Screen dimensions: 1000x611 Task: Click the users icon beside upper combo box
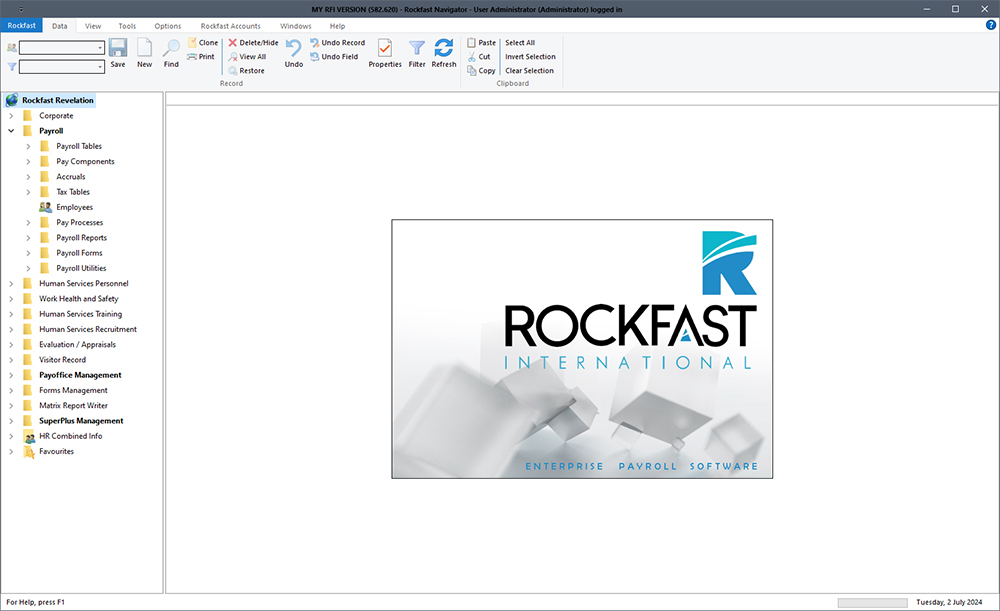point(11,47)
